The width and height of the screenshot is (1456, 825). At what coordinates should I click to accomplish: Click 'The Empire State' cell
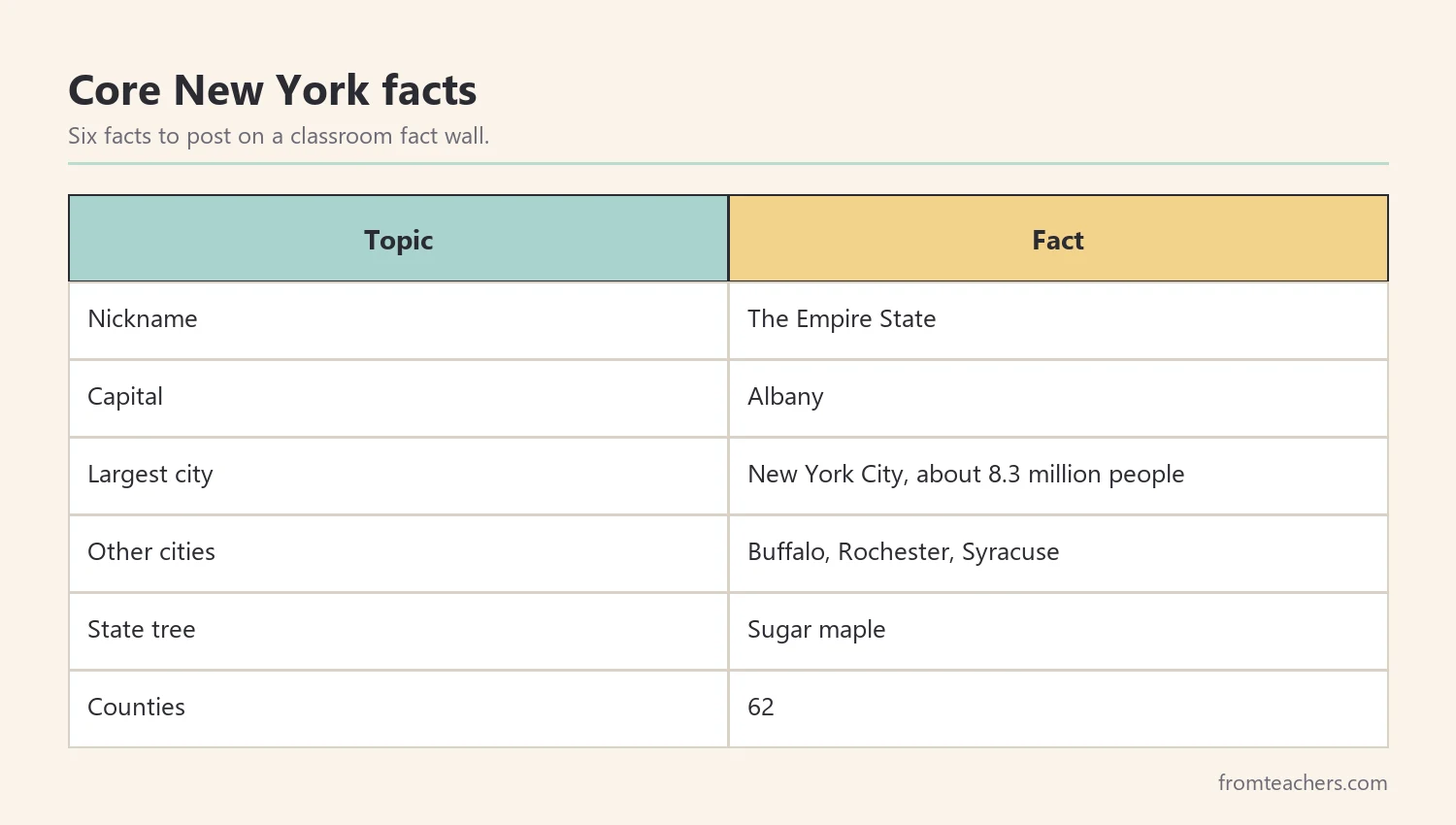tap(1058, 320)
